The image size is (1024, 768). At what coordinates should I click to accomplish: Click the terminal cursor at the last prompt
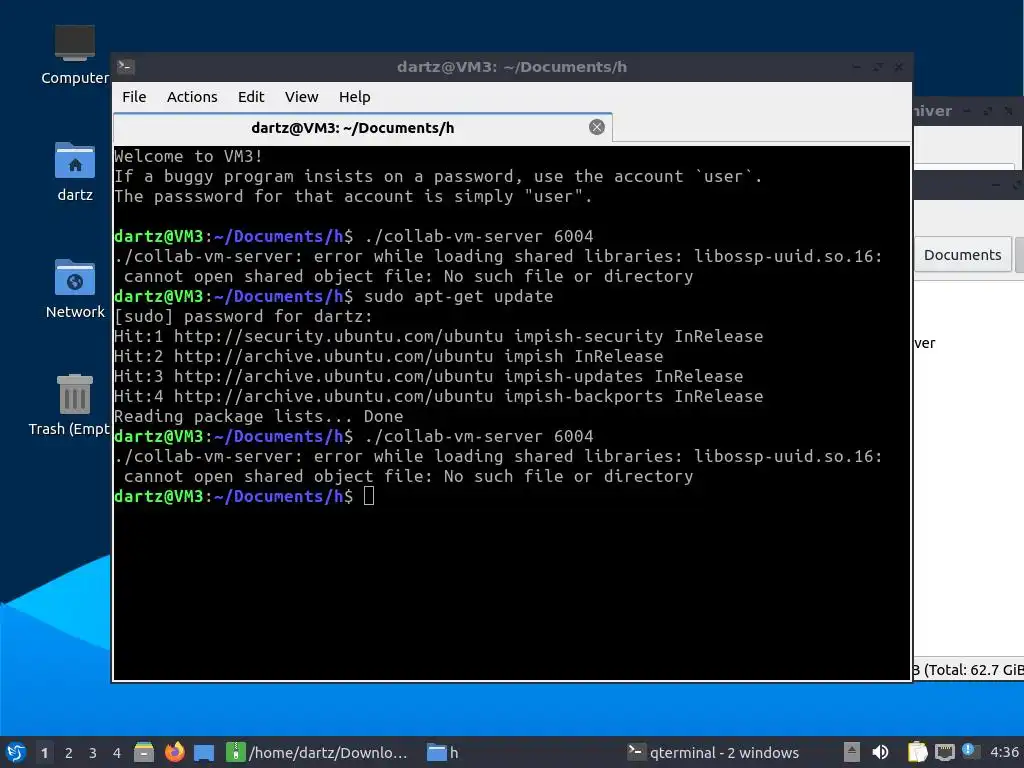pyautogui.click(x=369, y=496)
